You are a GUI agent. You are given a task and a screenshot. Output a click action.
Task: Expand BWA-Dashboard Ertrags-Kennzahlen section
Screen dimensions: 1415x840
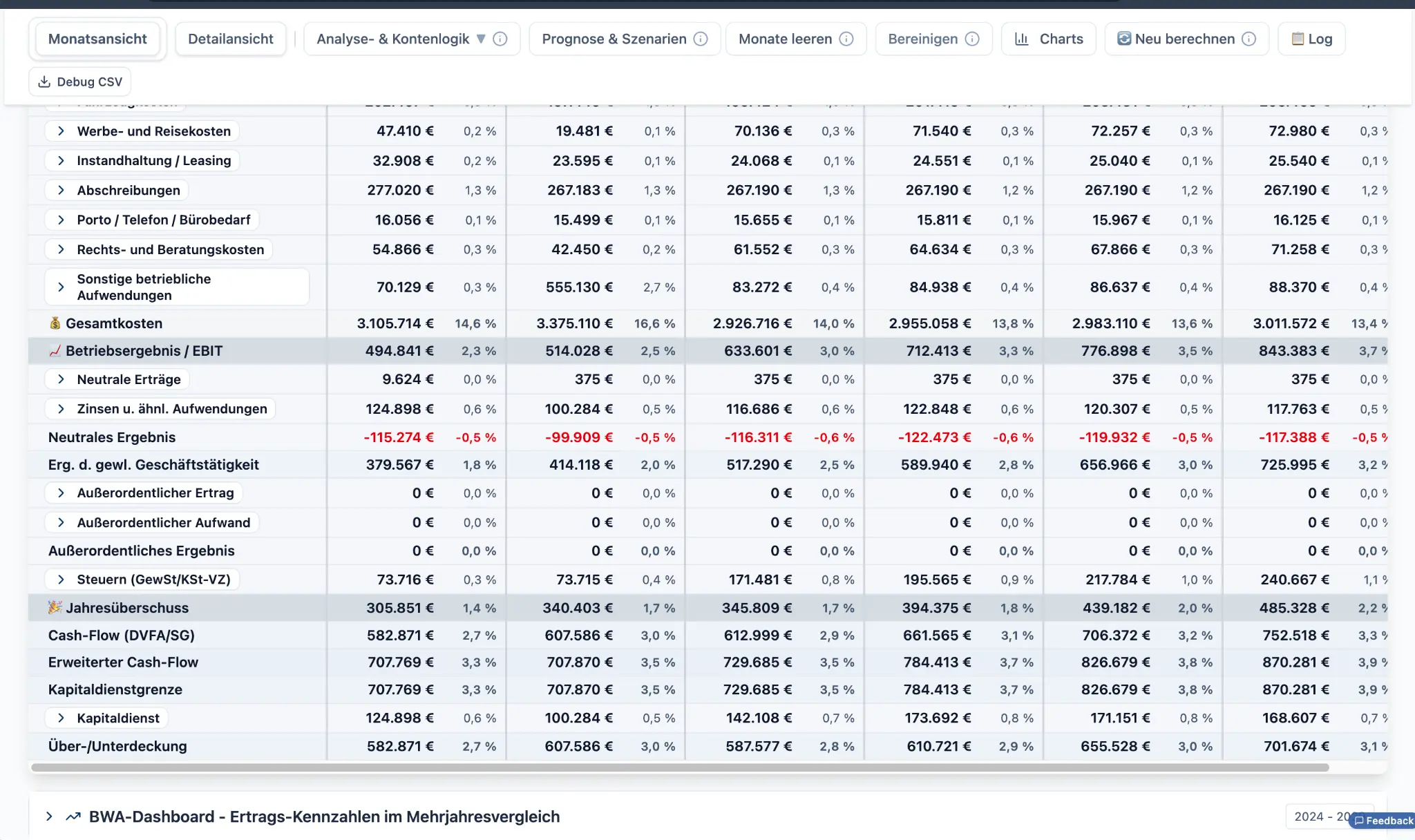click(49, 817)
